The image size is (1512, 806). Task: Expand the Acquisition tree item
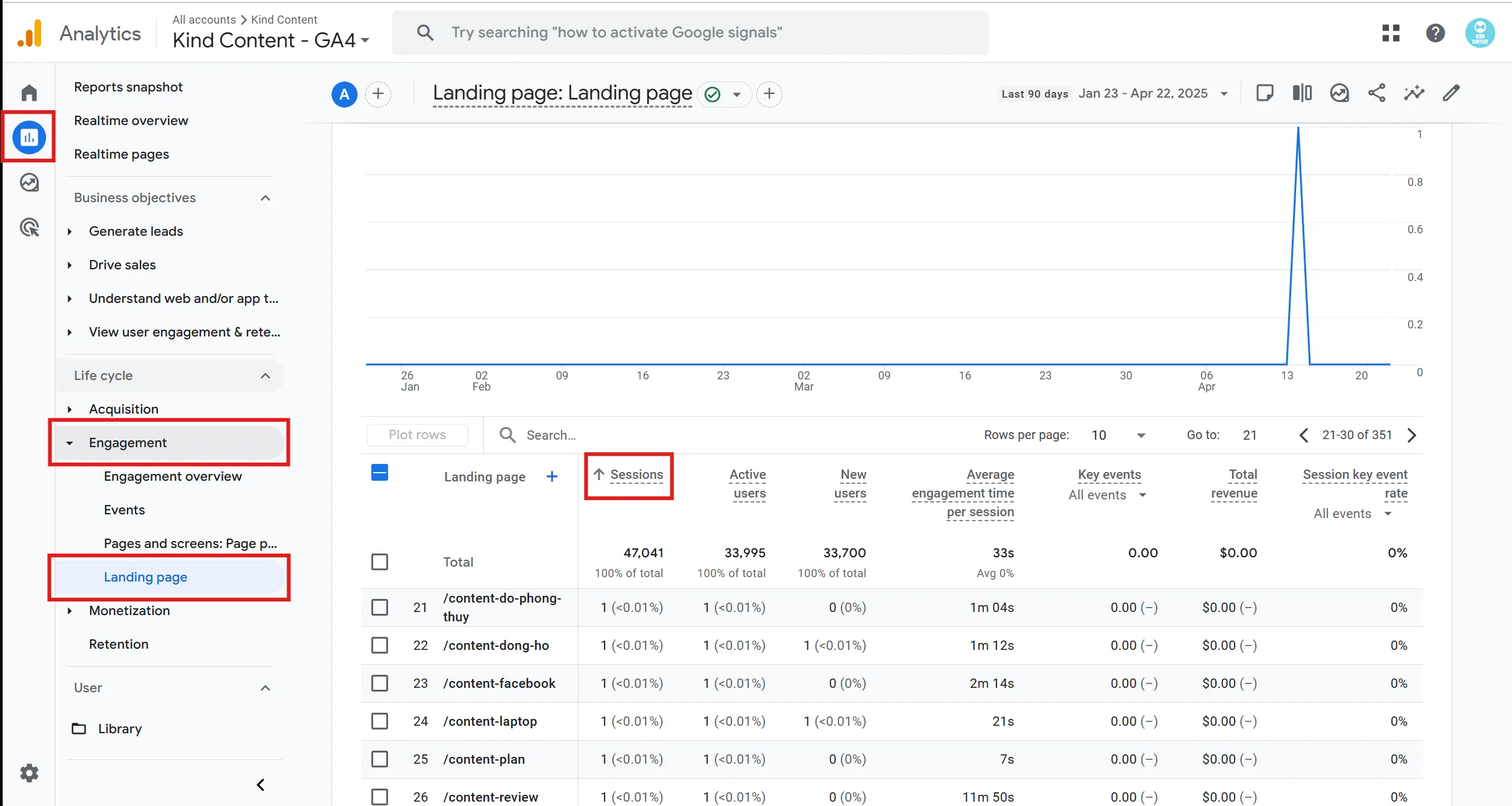pyautogui.click(x=70, y=410)
